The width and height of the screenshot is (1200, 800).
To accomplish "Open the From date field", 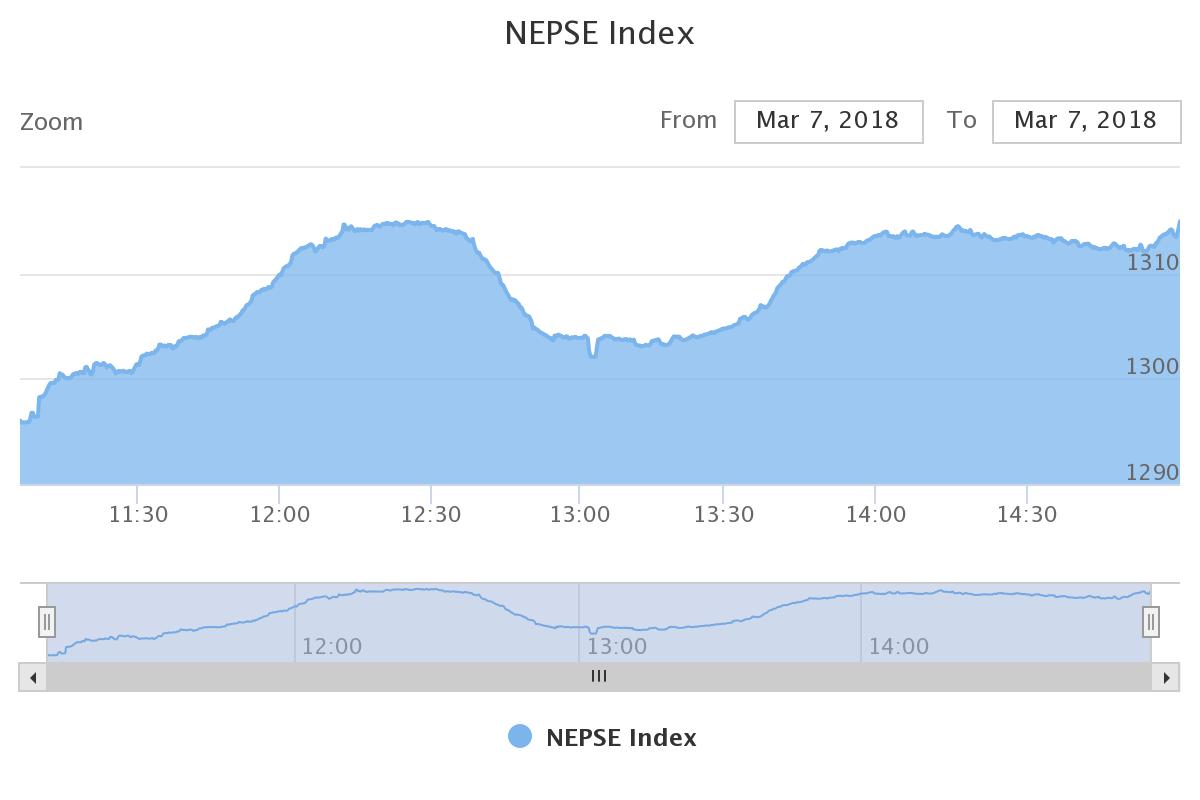I will [828, 121].
